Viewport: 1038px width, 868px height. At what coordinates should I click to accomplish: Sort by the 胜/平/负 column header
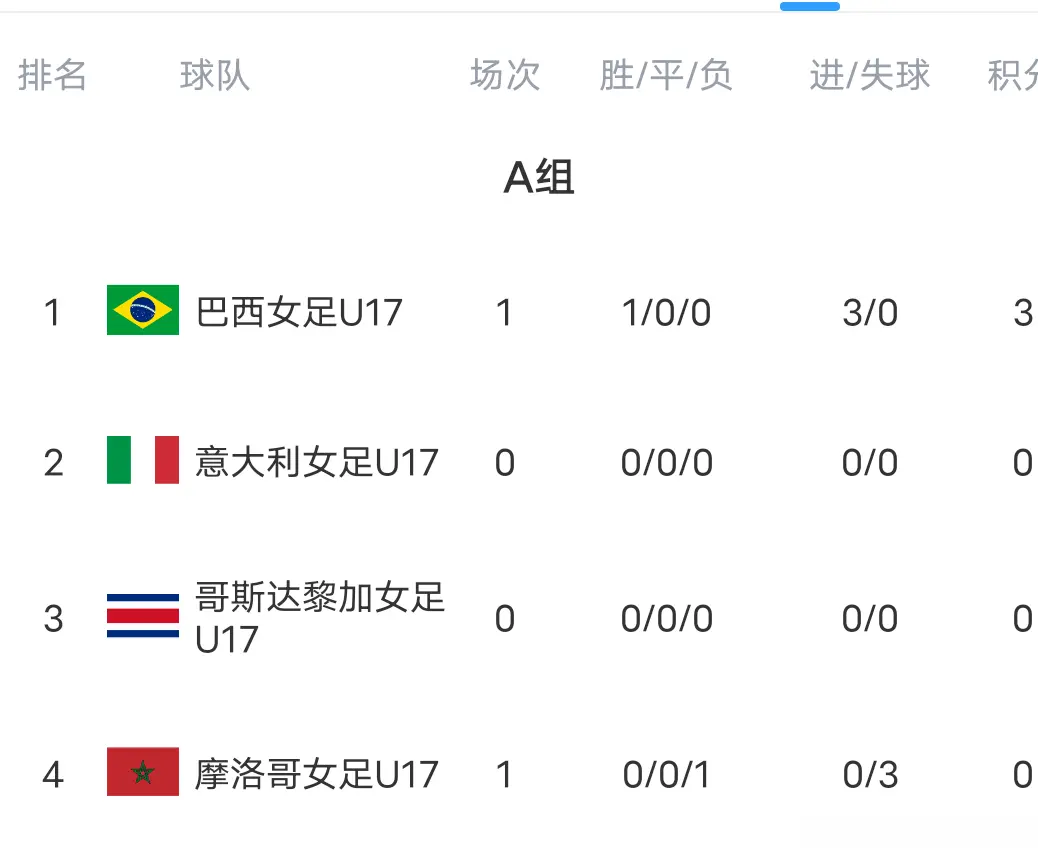[665, 75]
